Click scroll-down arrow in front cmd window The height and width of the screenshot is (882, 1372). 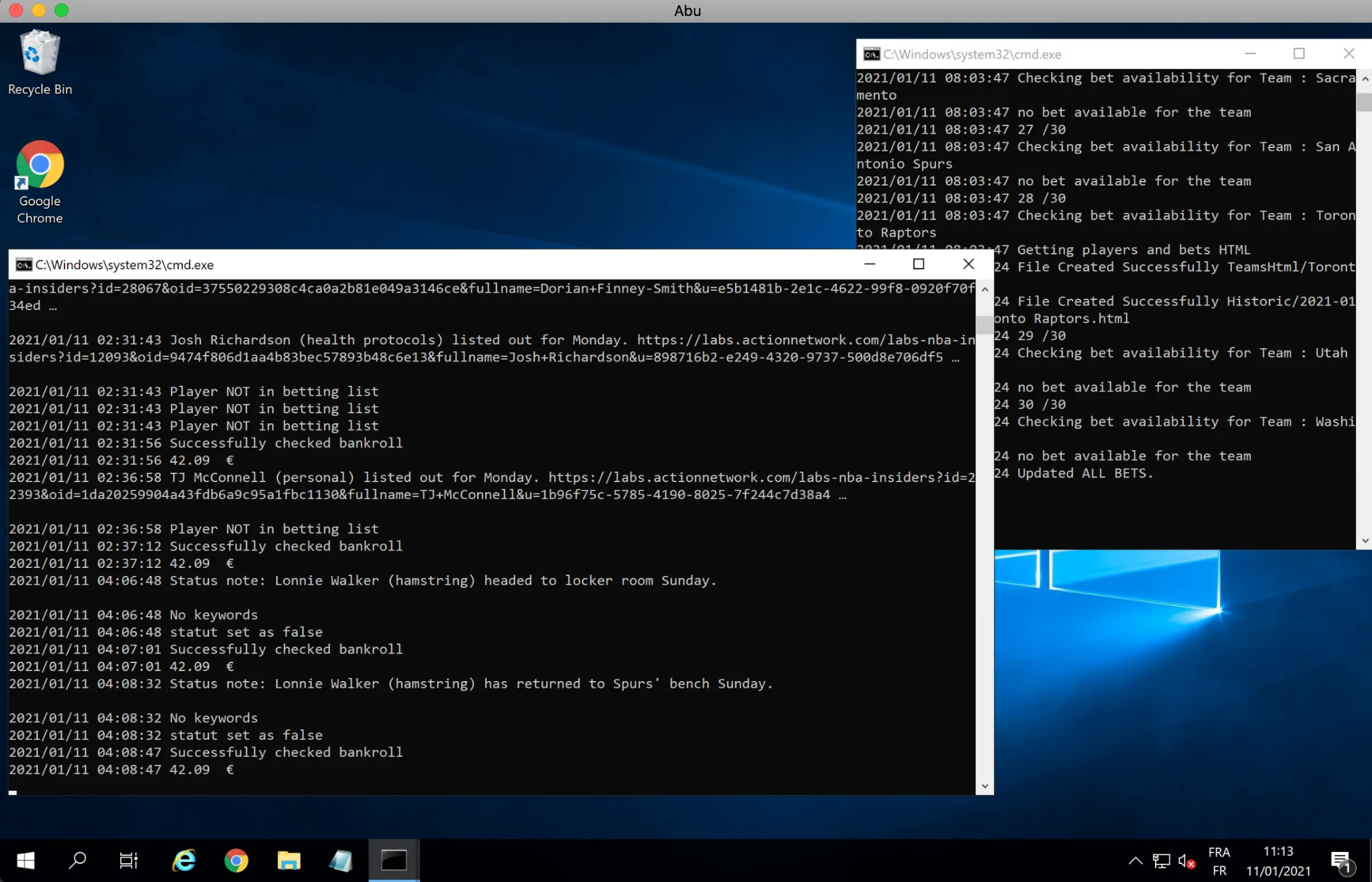tap(985, 786)
